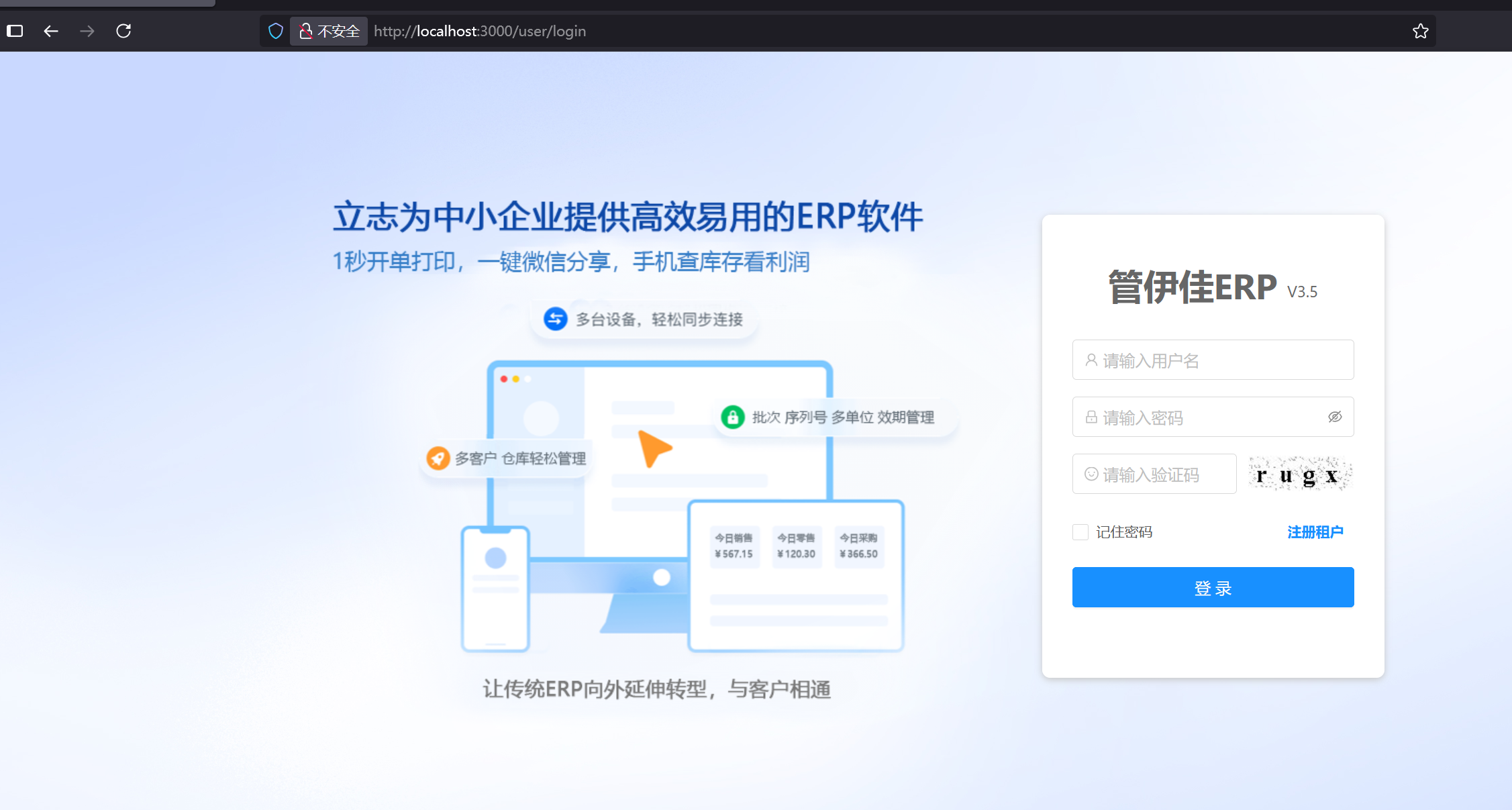Click the browser back arrow

[x=51, y=31]
